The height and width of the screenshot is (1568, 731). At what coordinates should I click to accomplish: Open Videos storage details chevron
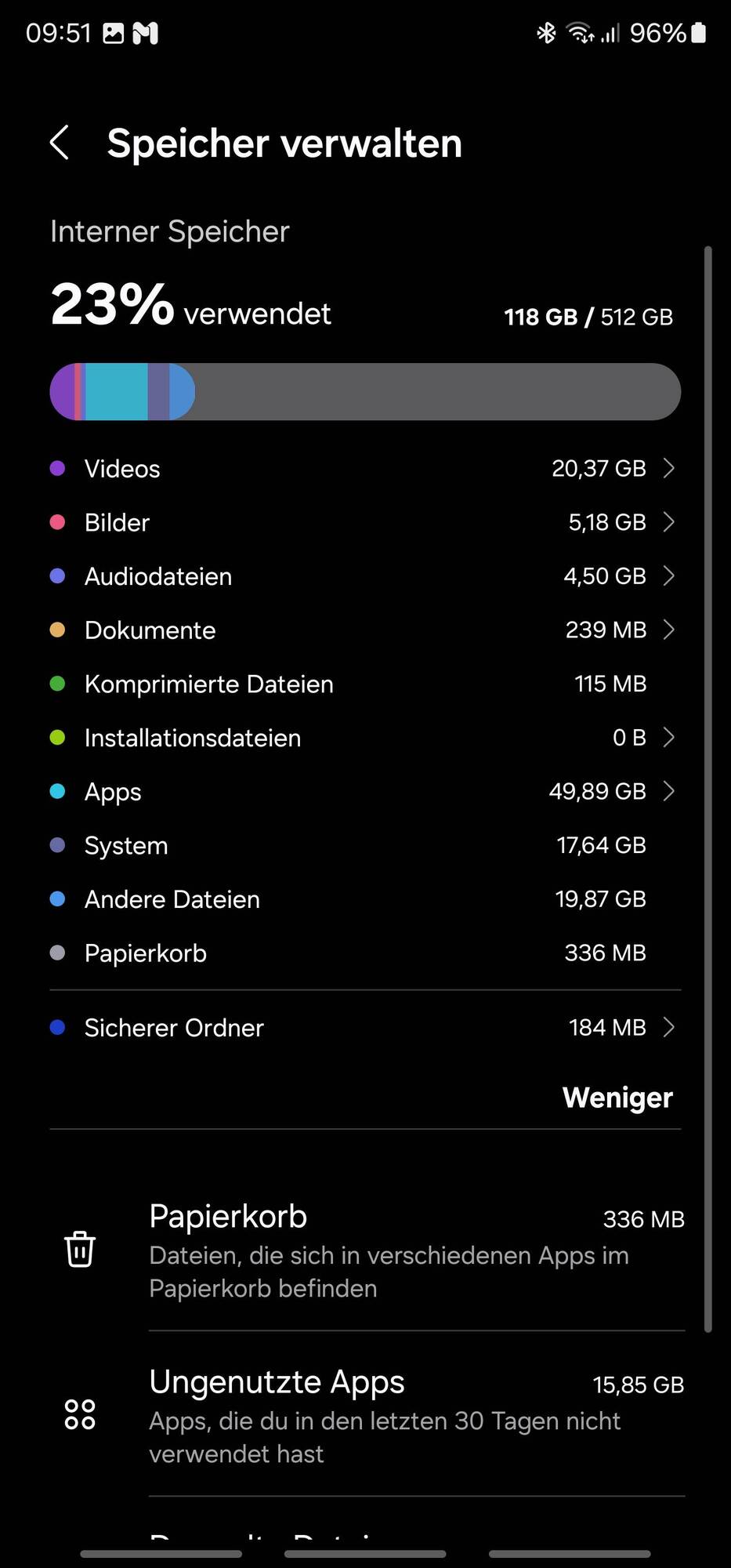pos(668,468)
